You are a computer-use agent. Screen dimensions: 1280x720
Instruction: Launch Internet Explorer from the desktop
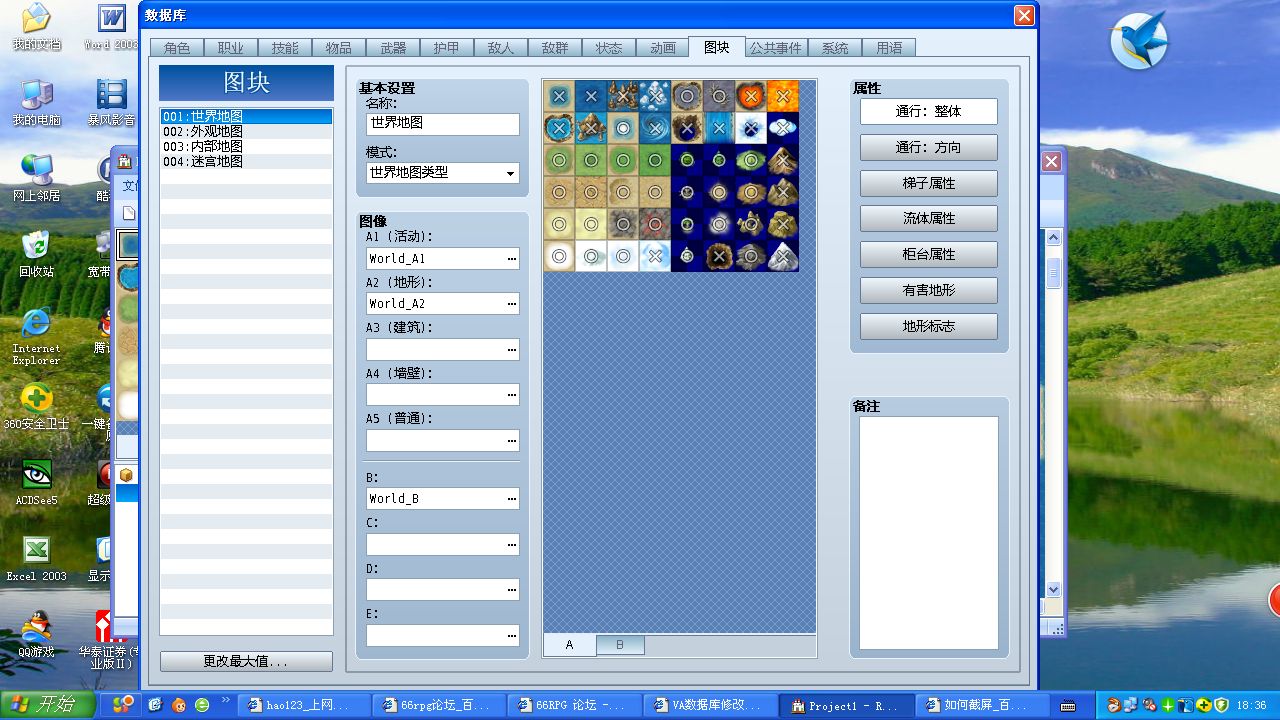pos(36,335)
